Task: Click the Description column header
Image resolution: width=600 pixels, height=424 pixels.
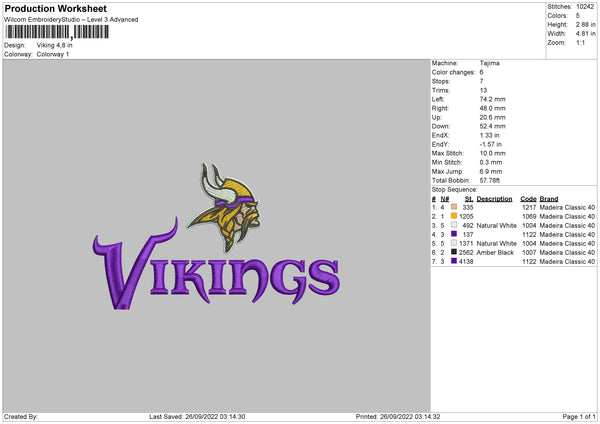Action: [x=494, y=198]
